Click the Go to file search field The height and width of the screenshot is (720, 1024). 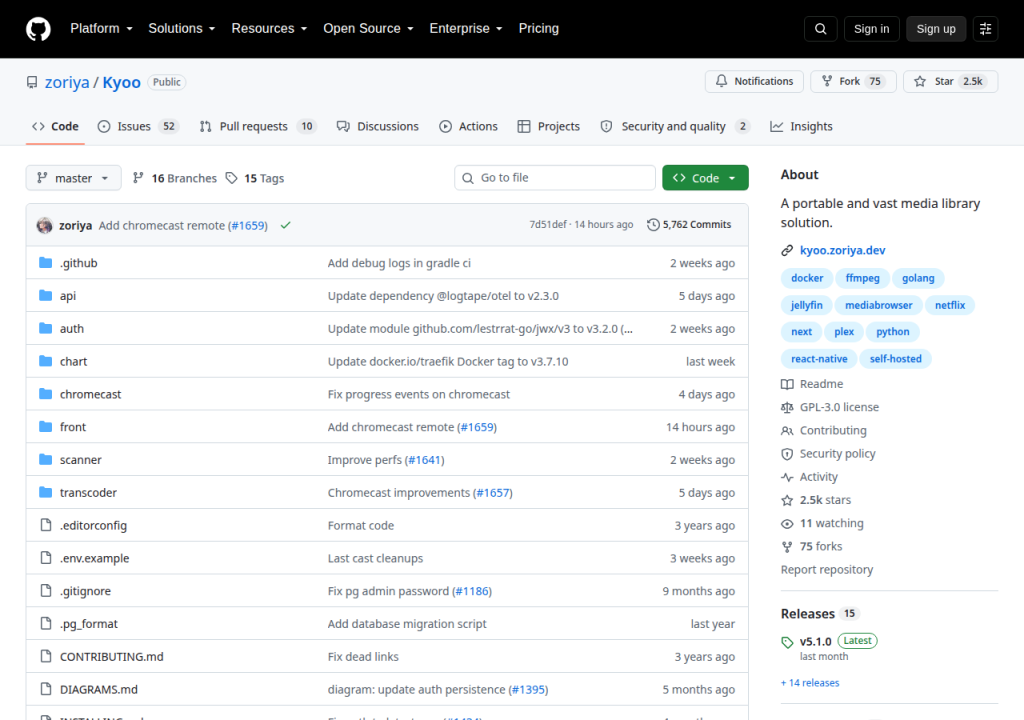554,178
